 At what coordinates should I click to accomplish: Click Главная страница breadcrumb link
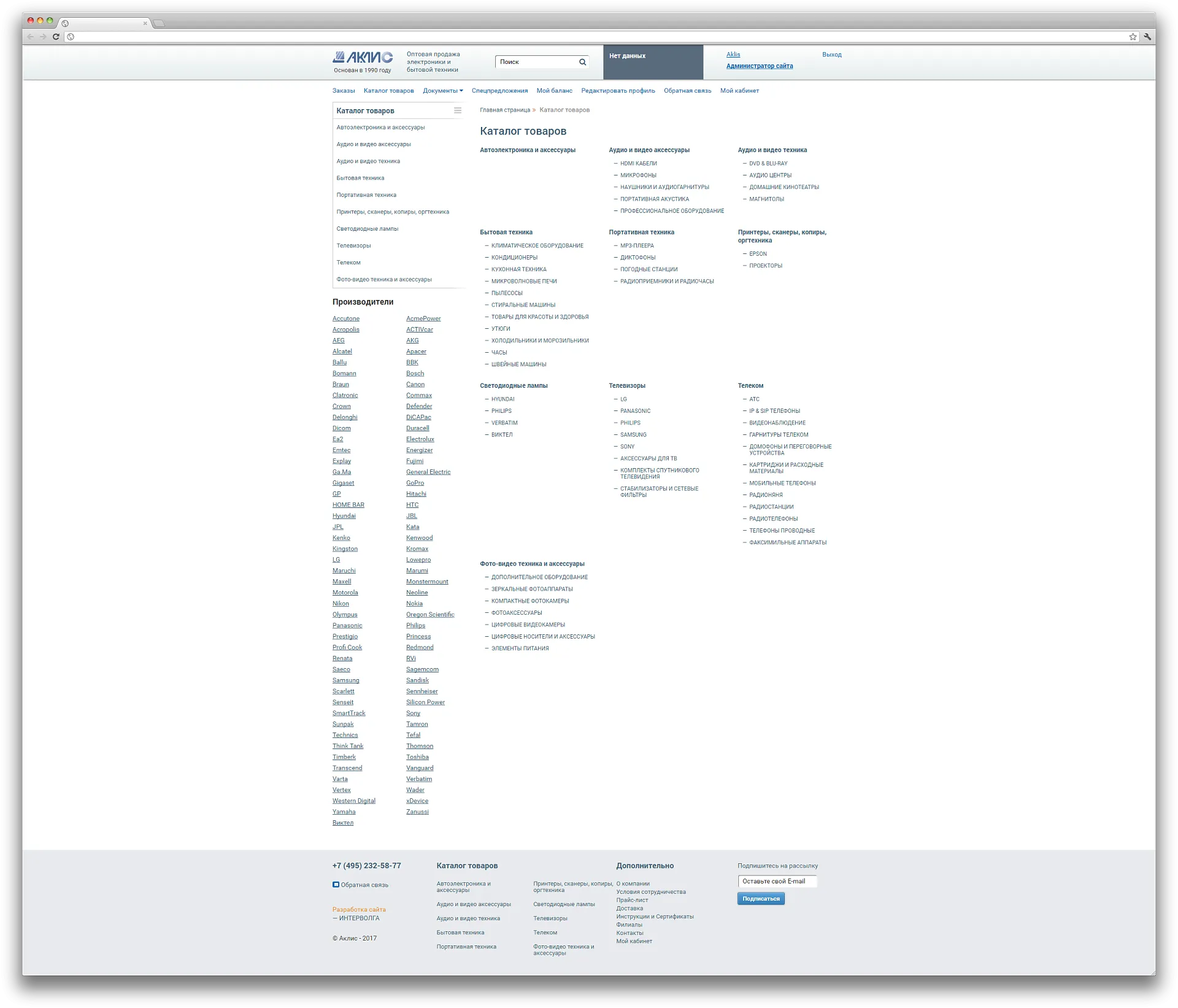[x=504, y=110]
